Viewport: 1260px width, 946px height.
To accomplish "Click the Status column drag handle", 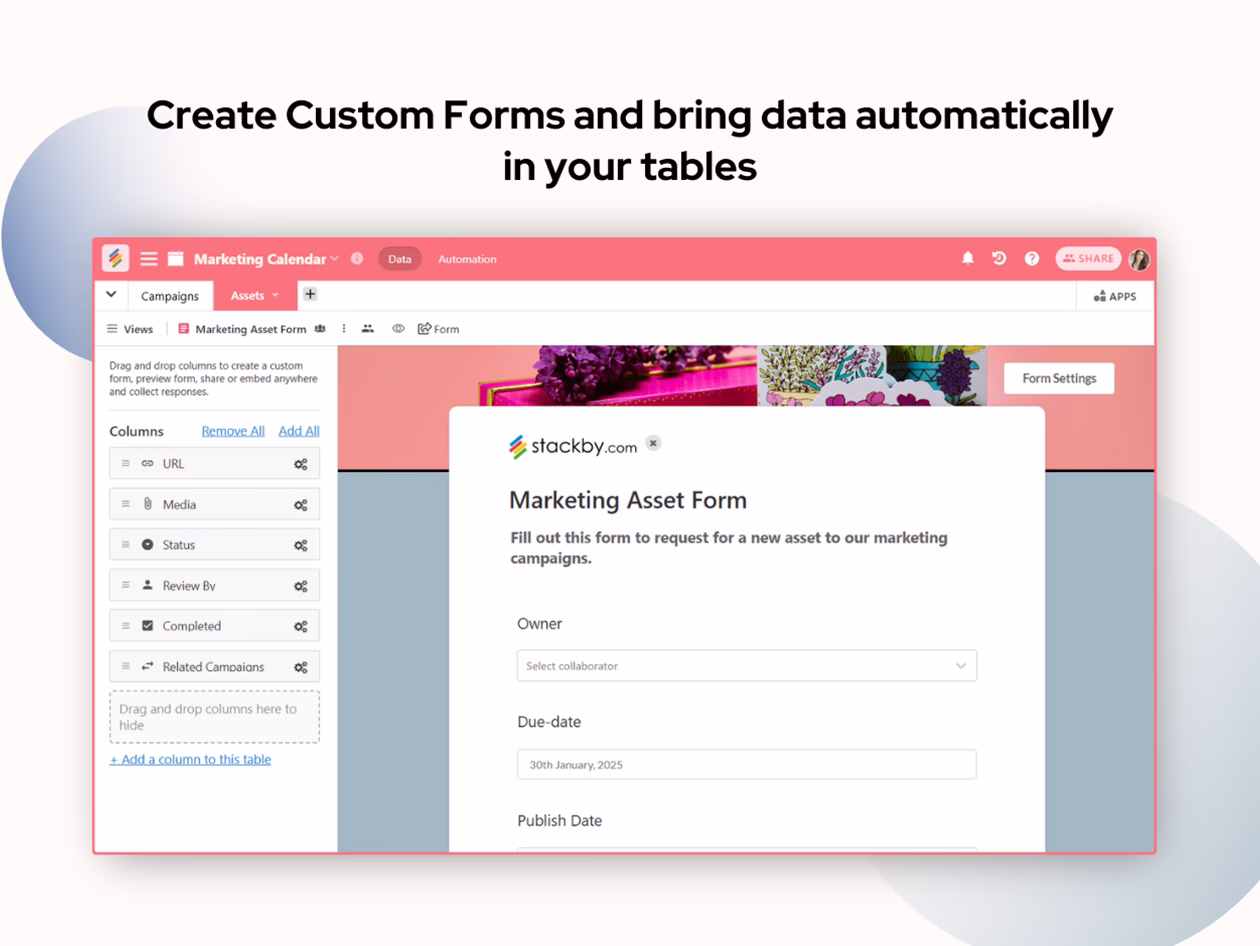I will point(126,544).
